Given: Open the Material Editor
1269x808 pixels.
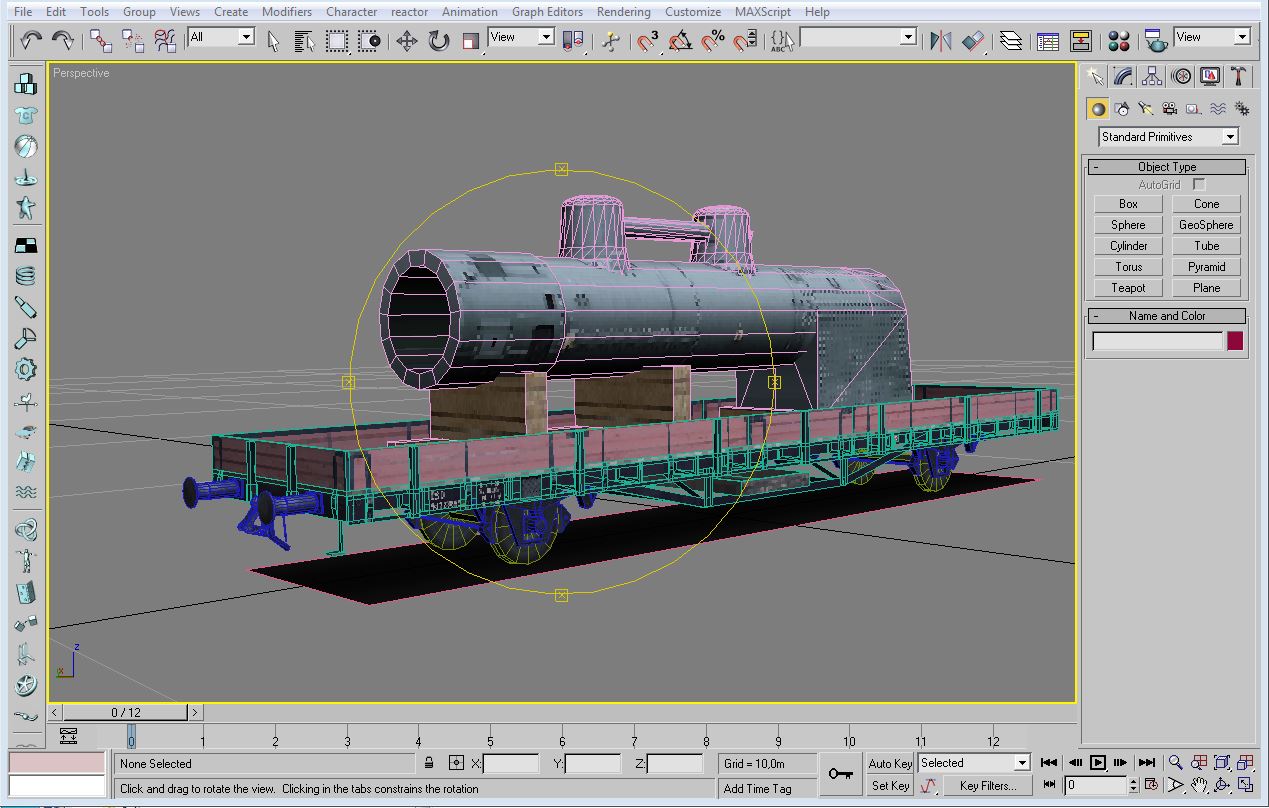Looking at the screenshot, I should point(1119,40).
